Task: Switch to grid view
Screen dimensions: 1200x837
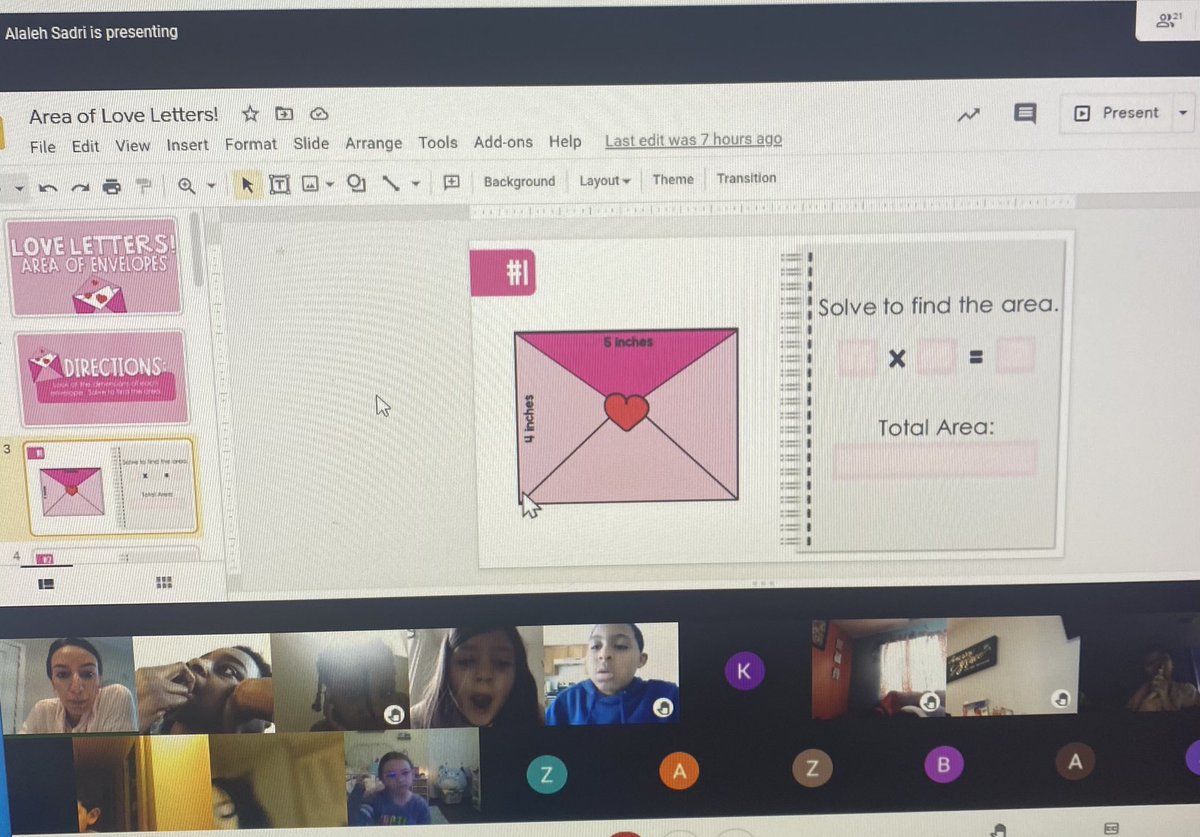Action: (165, 582)
